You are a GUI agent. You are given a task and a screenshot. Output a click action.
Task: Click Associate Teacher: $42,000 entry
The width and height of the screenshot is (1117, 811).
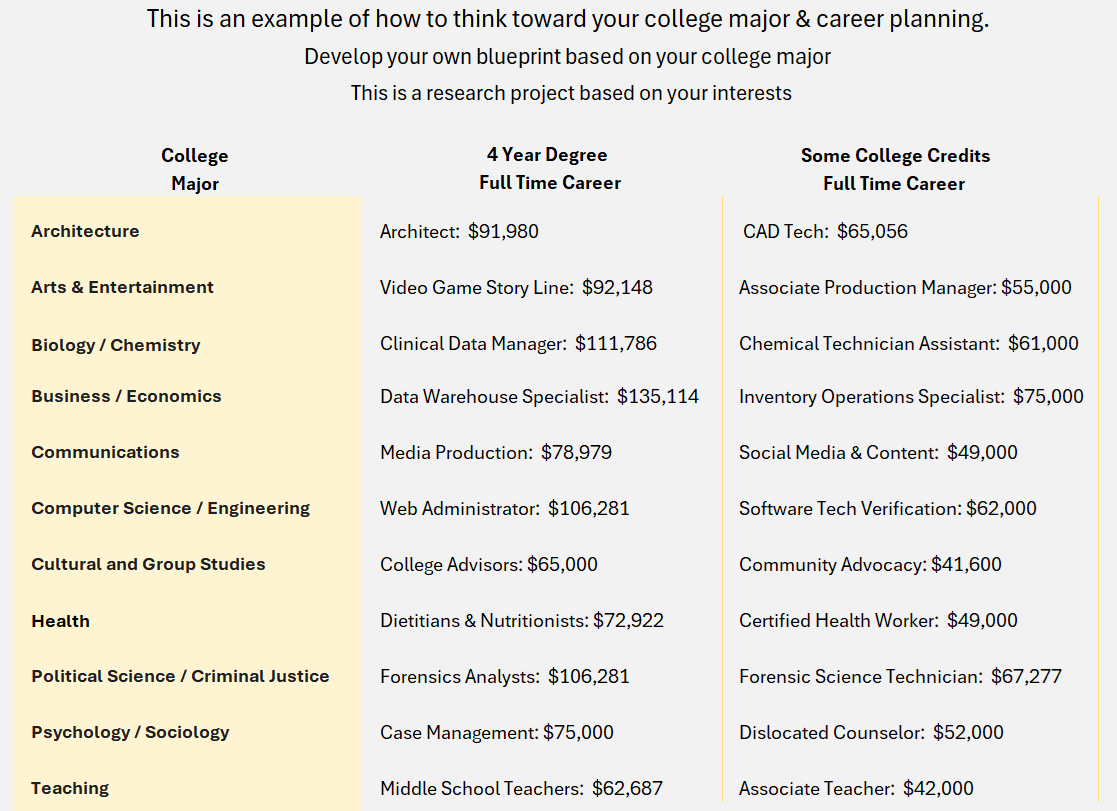(856, 788)
